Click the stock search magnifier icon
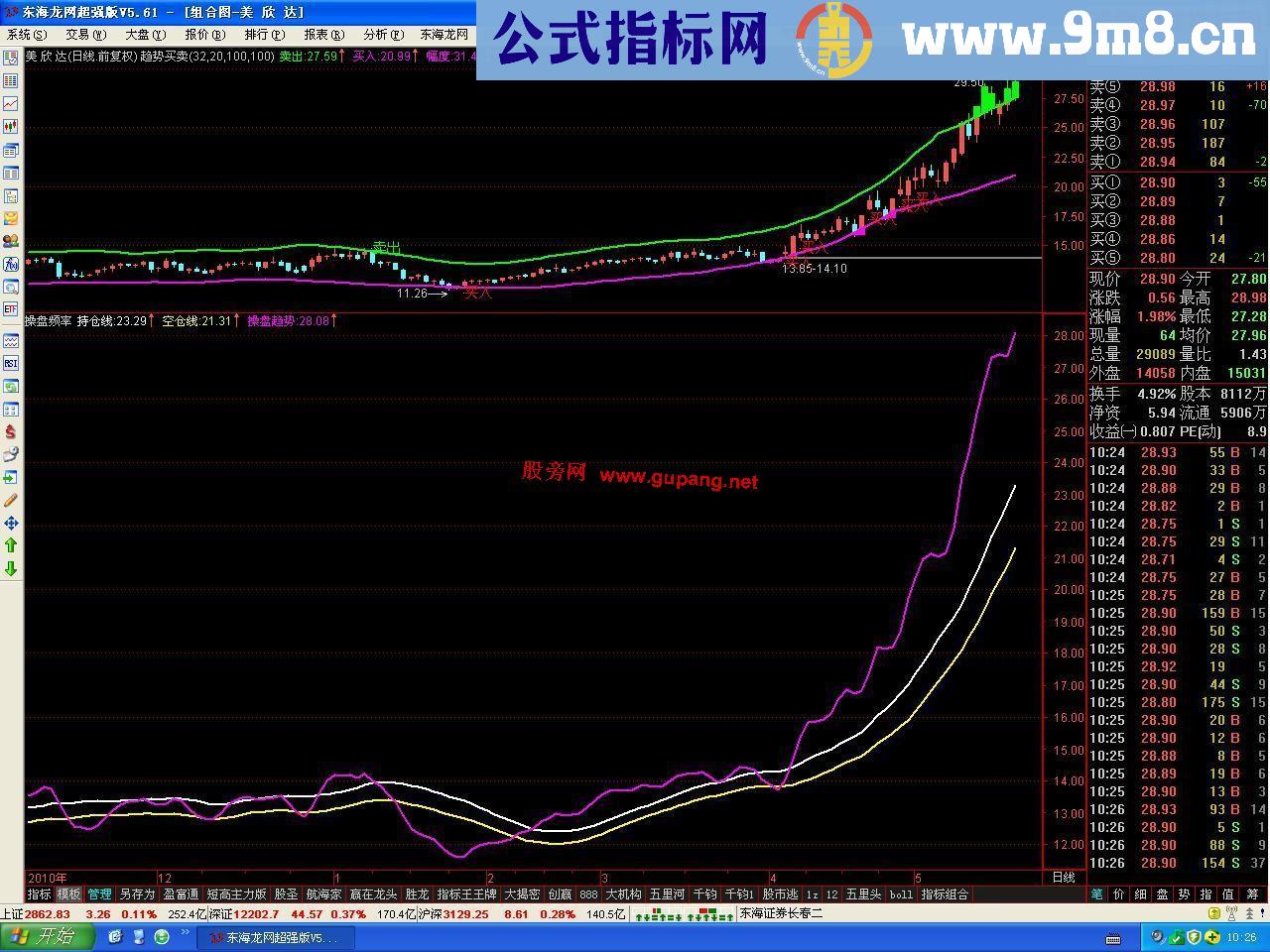The width and height of the screenshot is (1270, 952). coord(11,288)
